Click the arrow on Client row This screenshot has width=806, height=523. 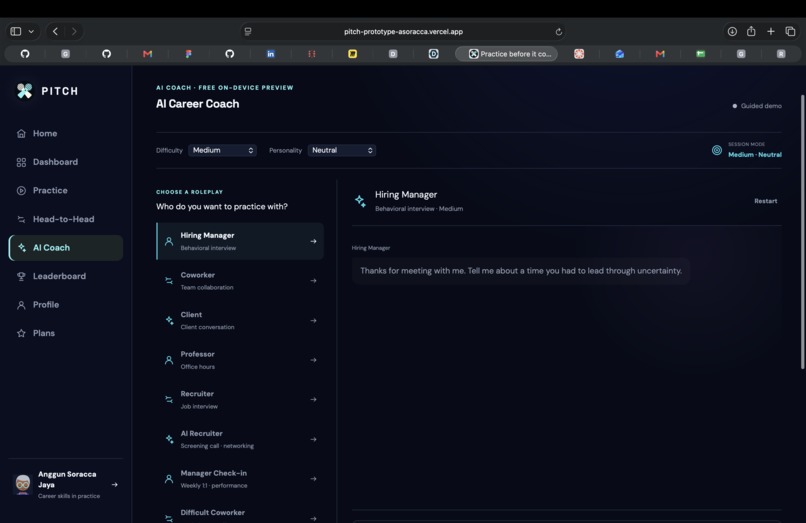pos(313,320)
